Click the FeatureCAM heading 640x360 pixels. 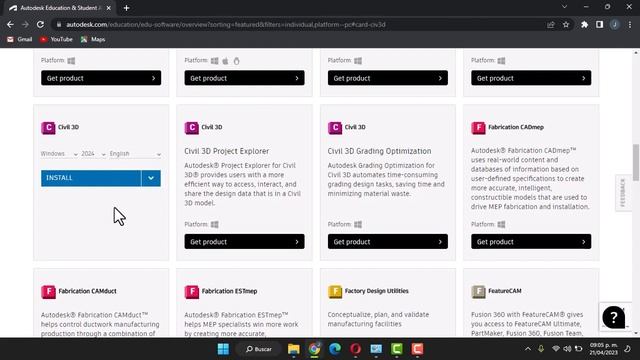505,291
